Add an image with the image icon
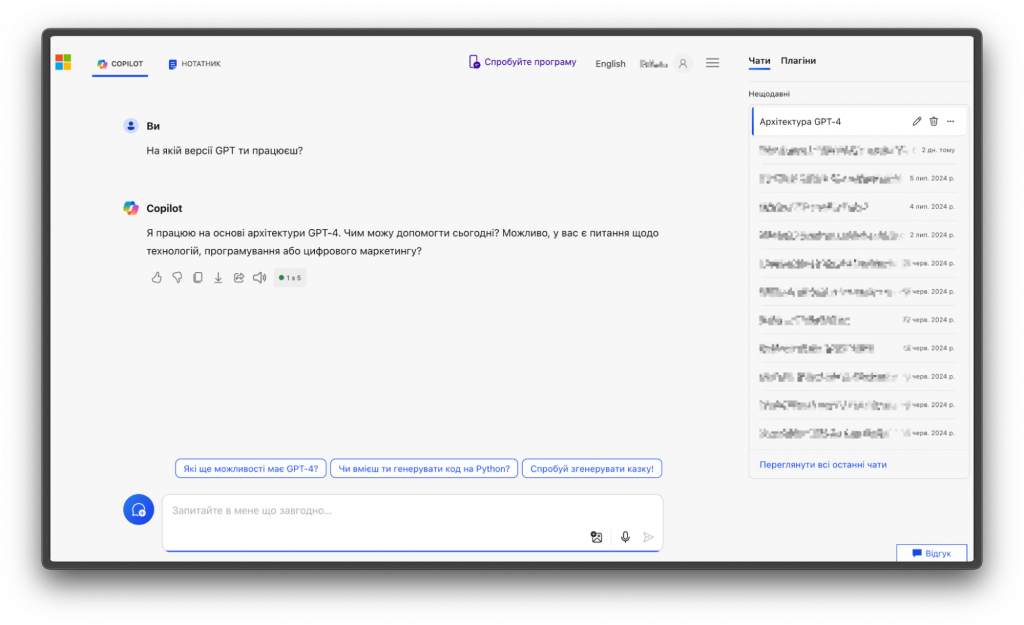The width and height of the screenshot is (1024, 625). (x=596, y=537)
